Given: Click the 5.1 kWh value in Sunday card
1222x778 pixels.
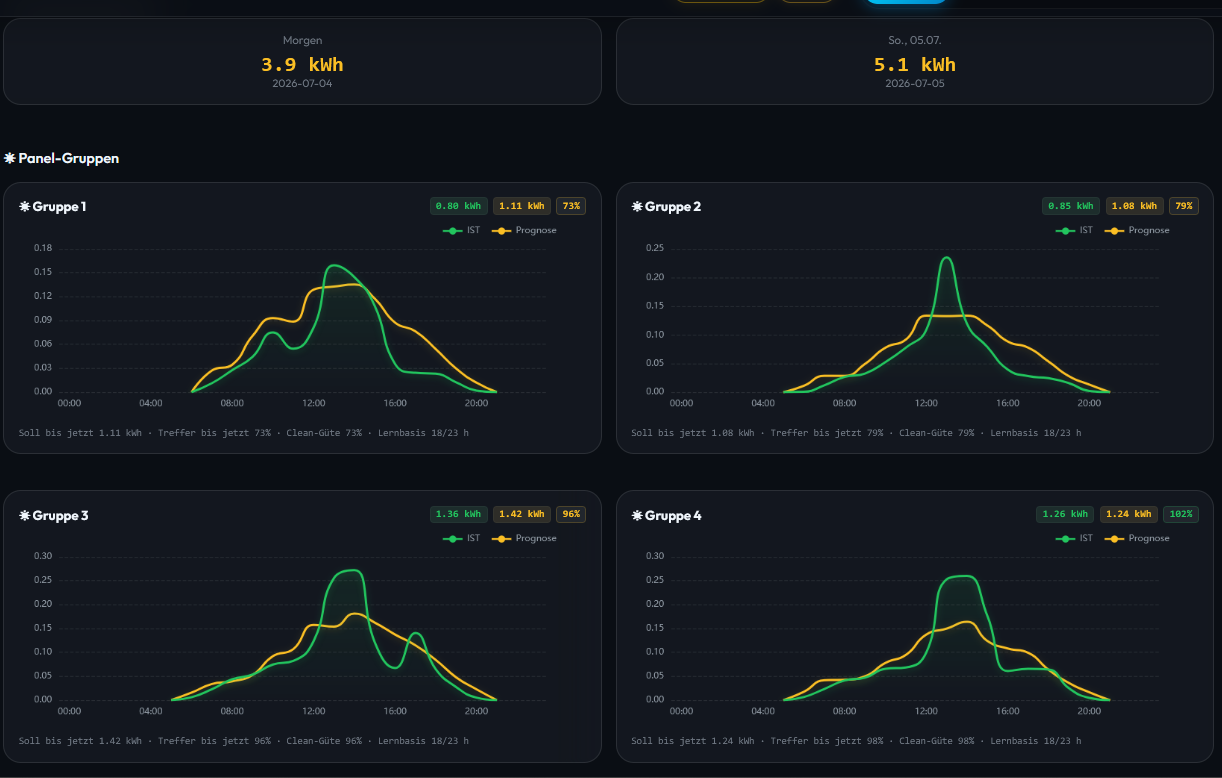Looking at the screenshot, I should tap(915, 65).
